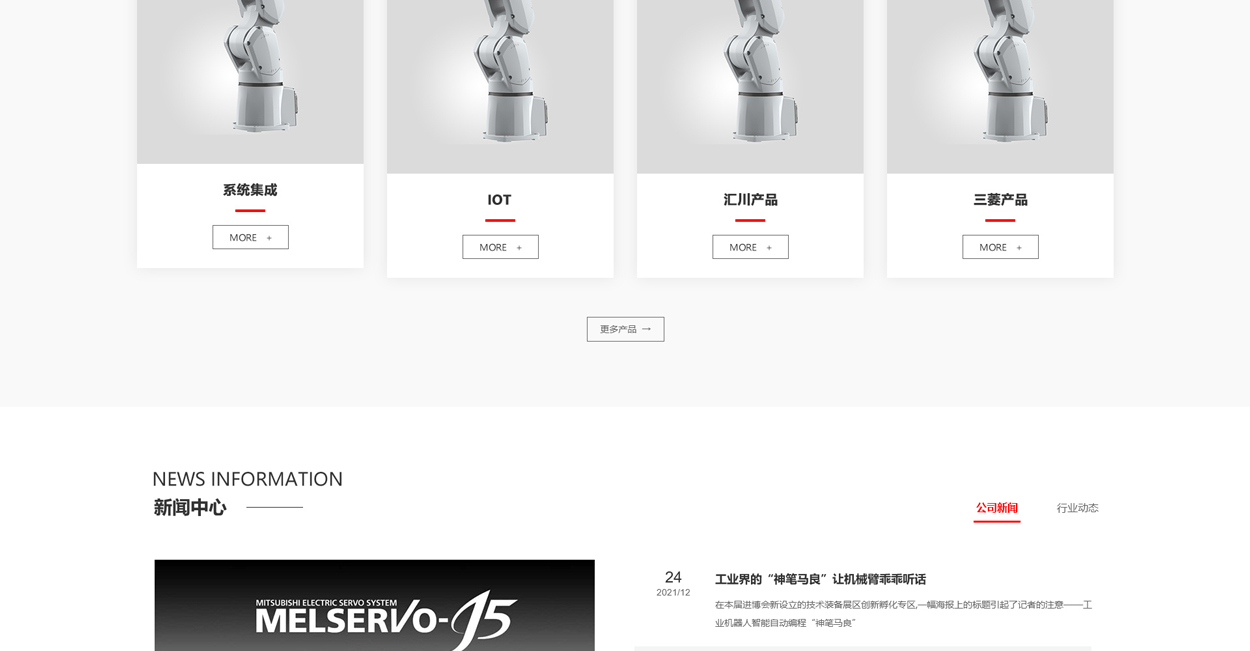Click the plus icon in IOT MORE button
1250x651 pixels.
[519, 248]
